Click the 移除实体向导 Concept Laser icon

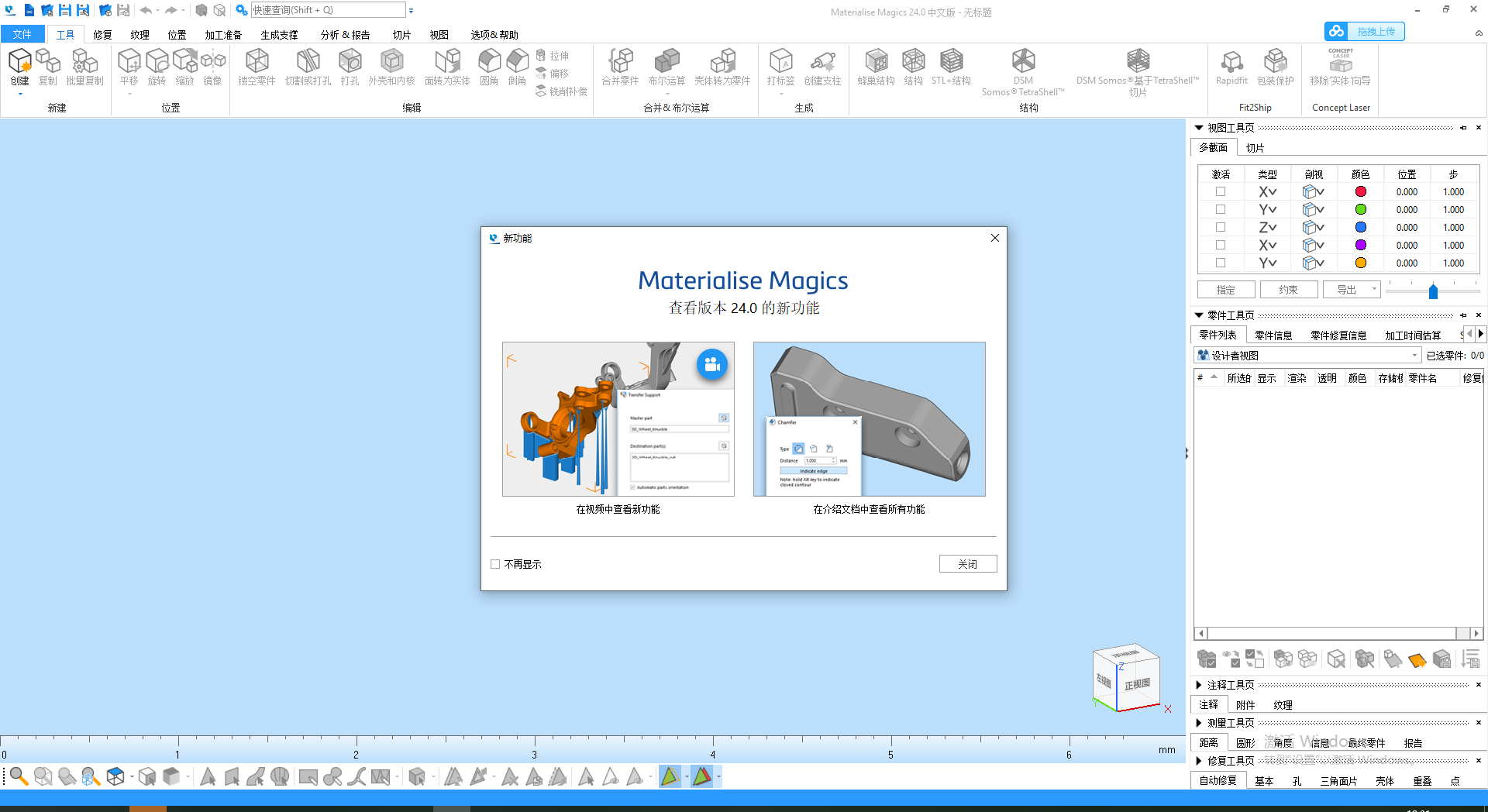(x=1340, y=60)
